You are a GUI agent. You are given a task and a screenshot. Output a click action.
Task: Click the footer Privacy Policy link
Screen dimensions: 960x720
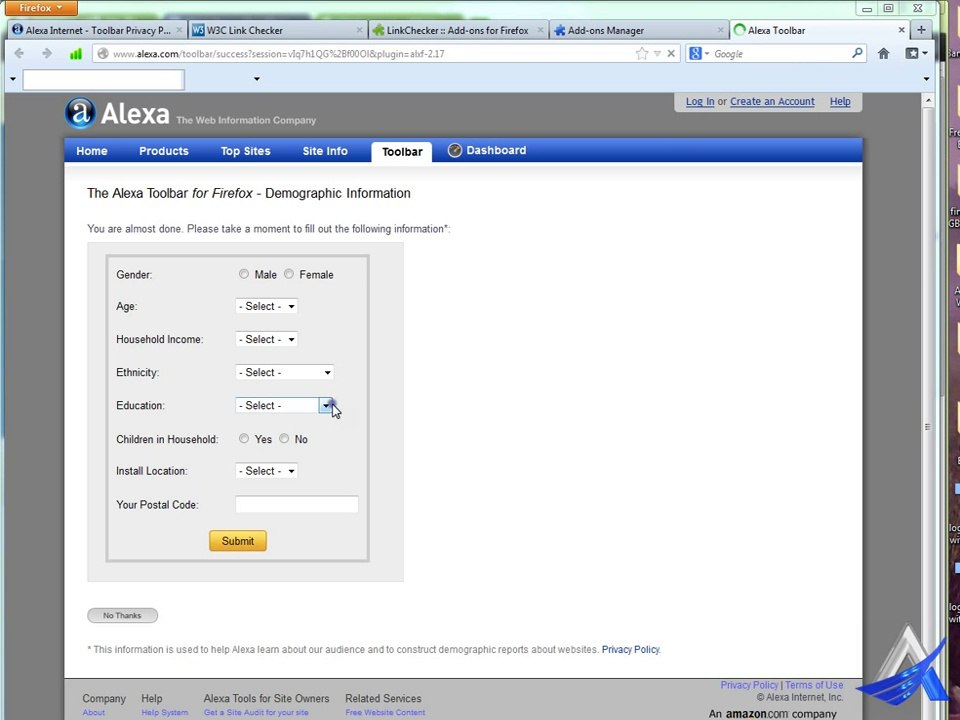click(x=749, y=685)
